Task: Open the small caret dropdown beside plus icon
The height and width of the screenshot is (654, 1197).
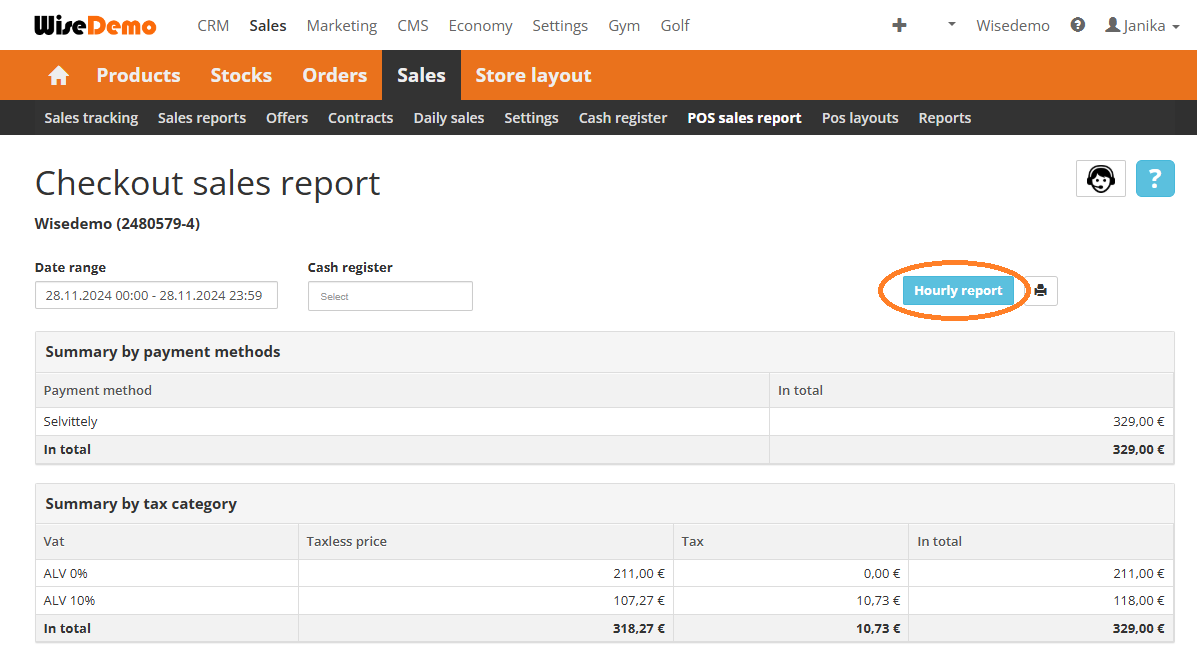Action: point(951,24)
